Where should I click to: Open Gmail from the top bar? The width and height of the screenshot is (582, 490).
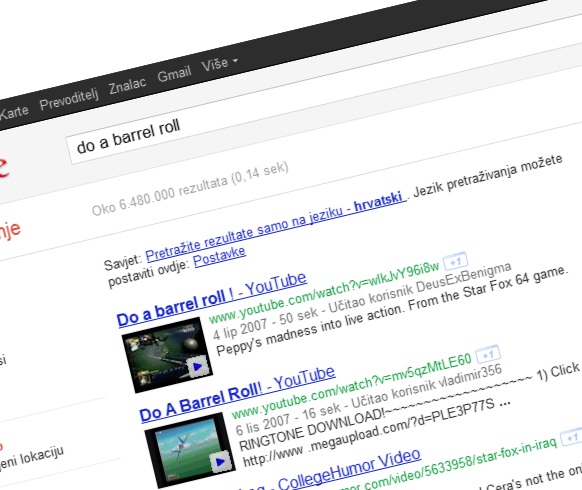[x=174, y=73]
